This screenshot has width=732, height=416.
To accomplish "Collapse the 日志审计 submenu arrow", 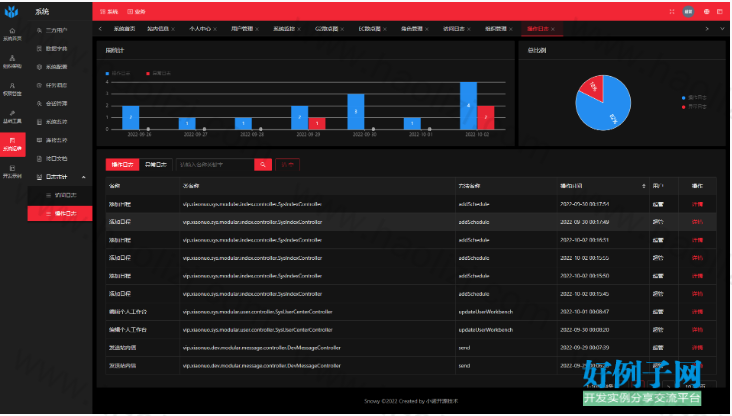I will (x=84, y=177).
